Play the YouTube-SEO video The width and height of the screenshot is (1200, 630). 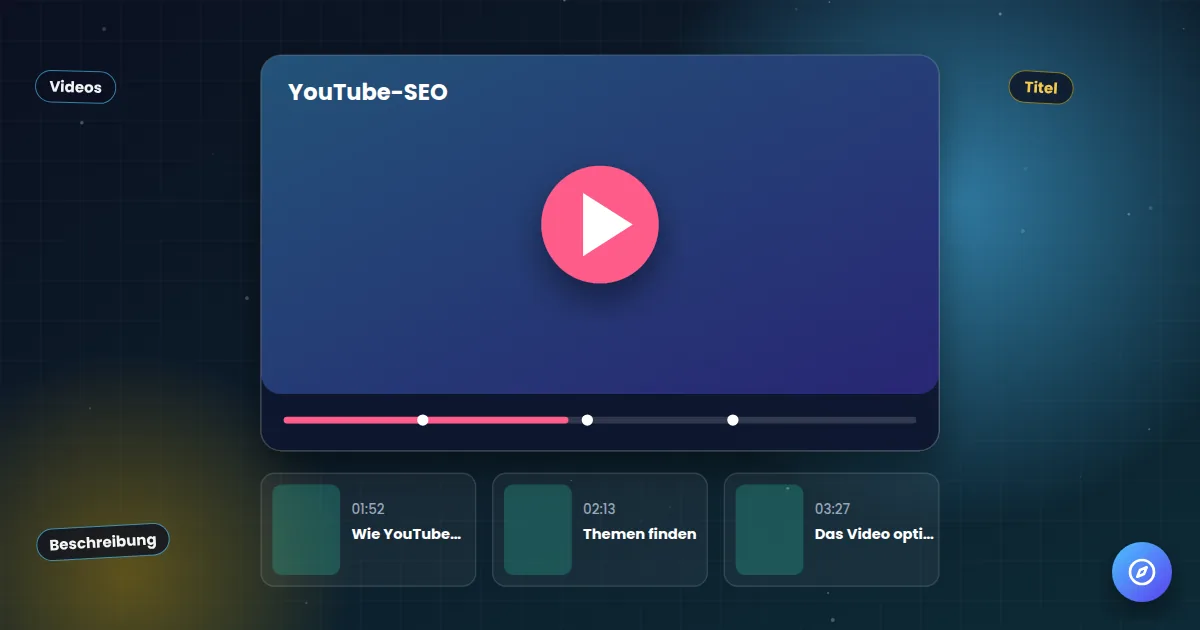pyautogui.click(x=600, y=225)
